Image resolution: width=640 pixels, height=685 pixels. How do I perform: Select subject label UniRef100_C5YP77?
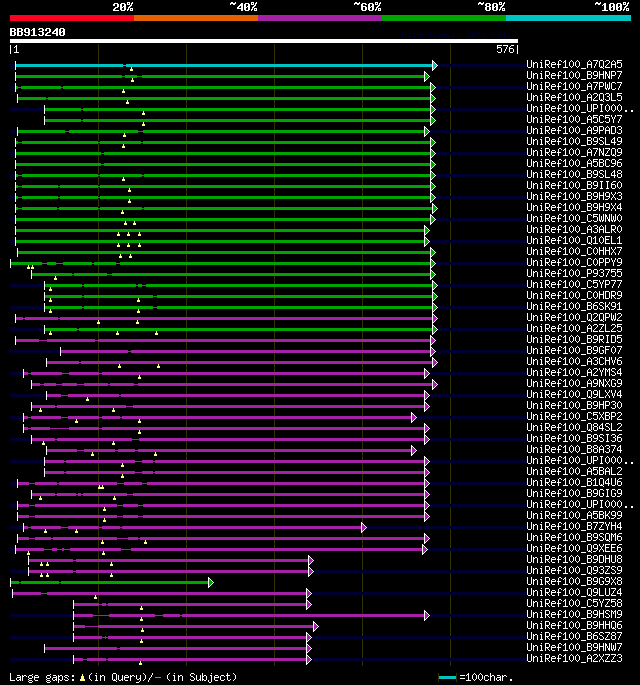point(574,284)
